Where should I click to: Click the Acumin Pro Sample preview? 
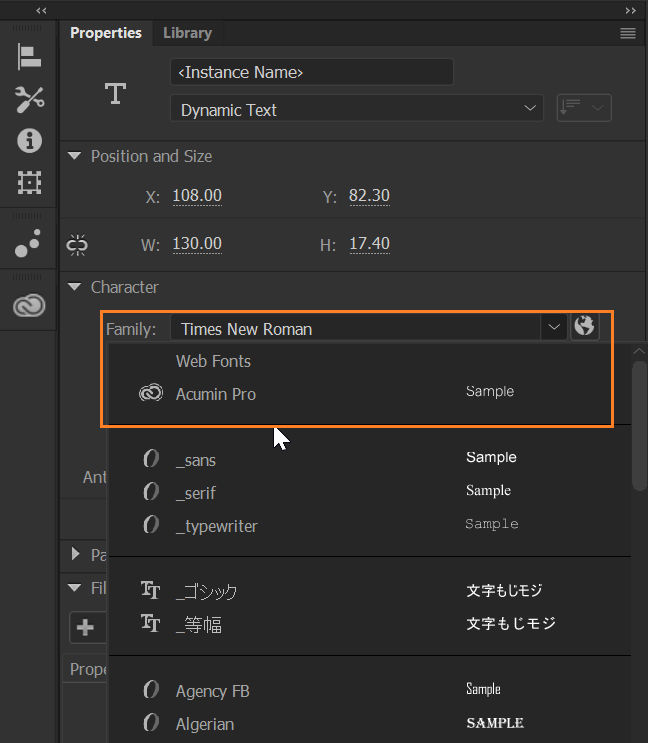pyautogui.click(x=490, y=391)
